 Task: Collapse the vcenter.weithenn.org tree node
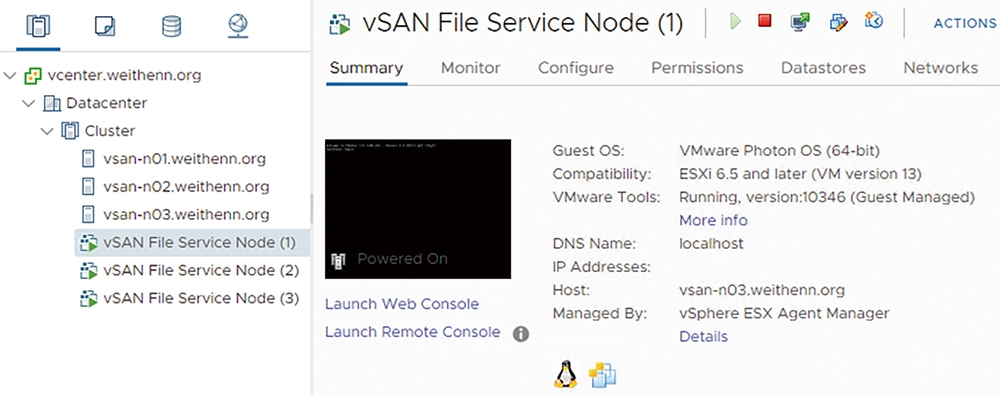click(9, 76)
